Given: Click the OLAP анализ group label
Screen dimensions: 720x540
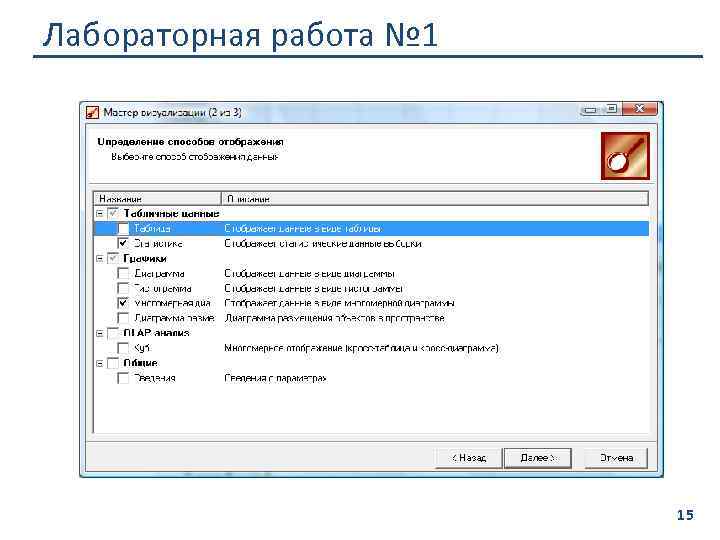Looking at the screenshot, I should tap(156, 333).
